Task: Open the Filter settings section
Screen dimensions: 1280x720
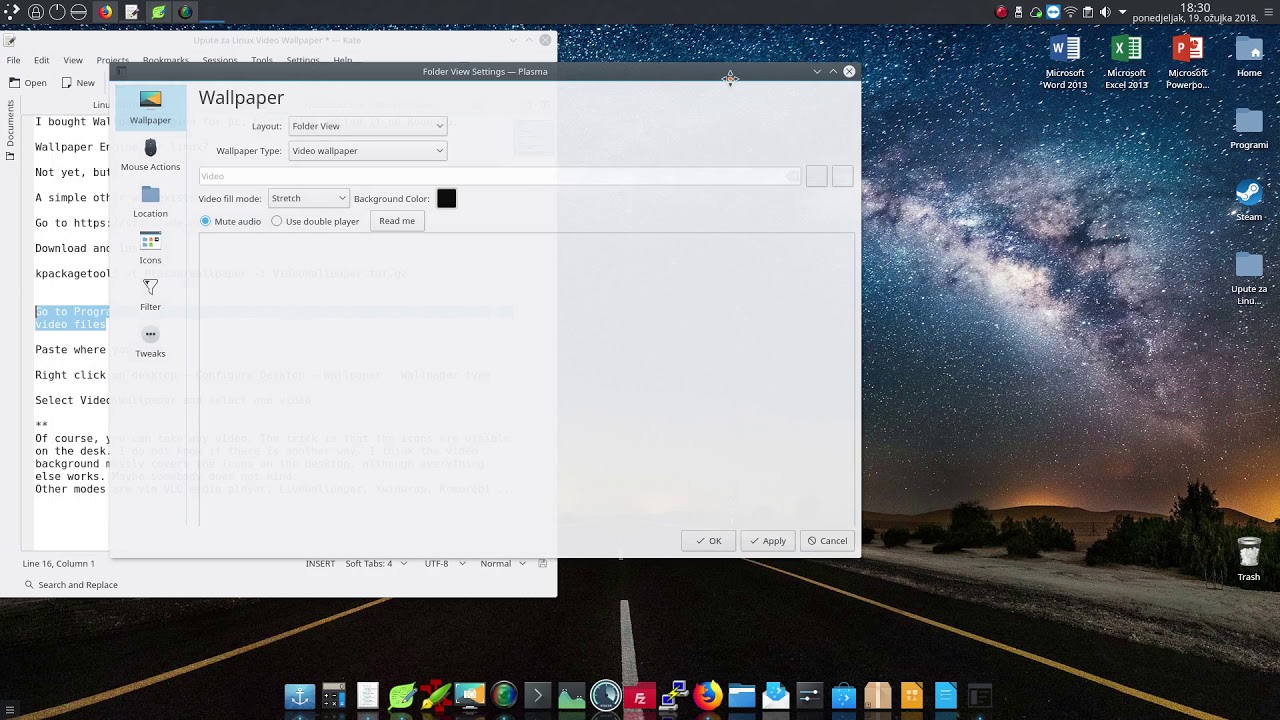Action: (150, 294)
